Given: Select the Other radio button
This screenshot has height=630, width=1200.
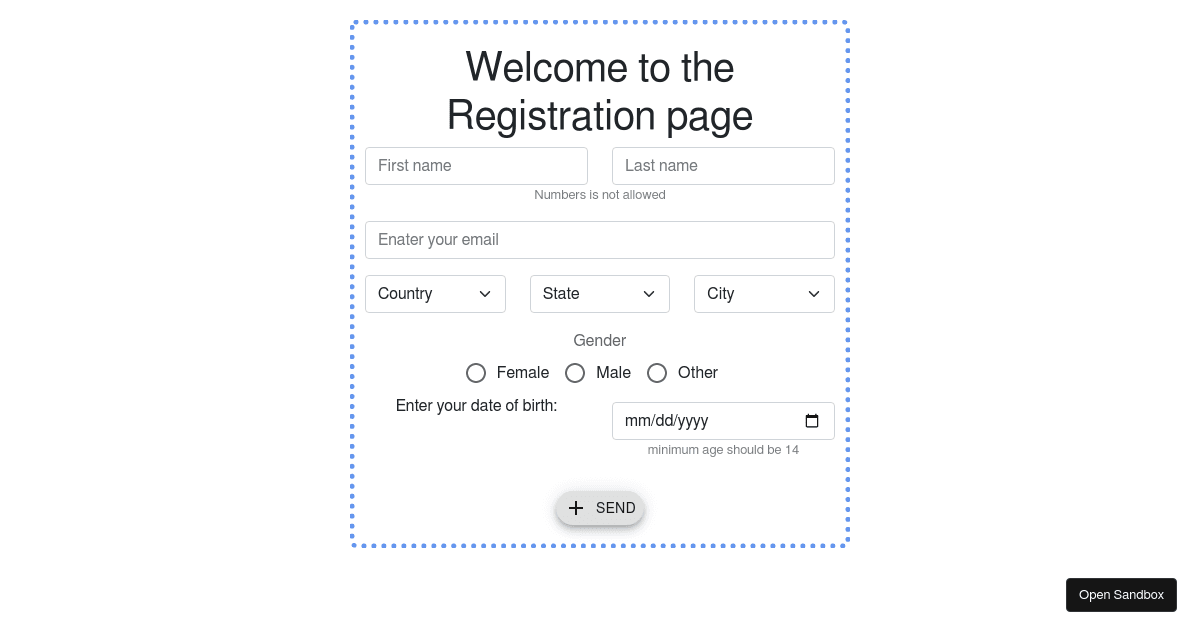Looking at the screenshot, I should (x=657, y=373).
